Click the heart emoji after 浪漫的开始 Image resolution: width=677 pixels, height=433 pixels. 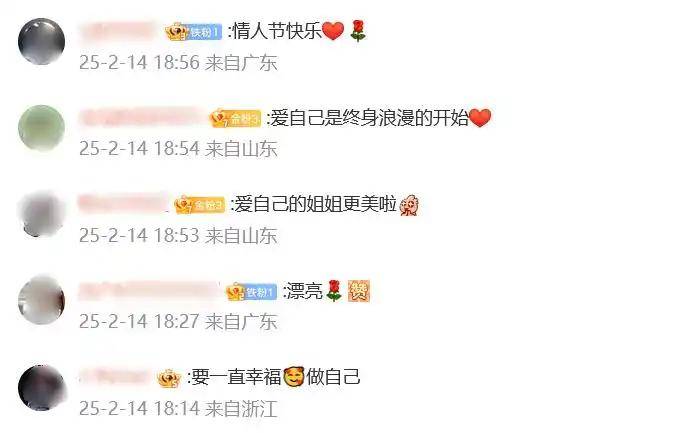click(480, 118)
